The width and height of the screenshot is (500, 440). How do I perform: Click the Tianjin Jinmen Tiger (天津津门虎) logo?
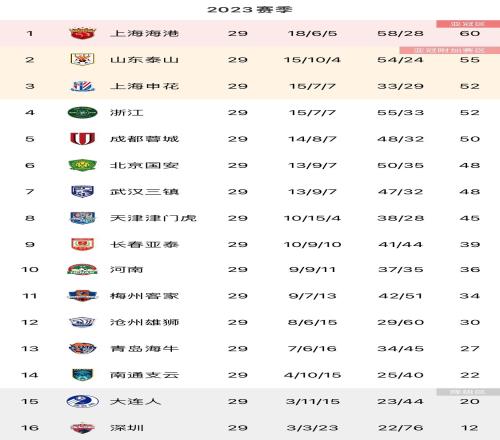coord(83,218)
